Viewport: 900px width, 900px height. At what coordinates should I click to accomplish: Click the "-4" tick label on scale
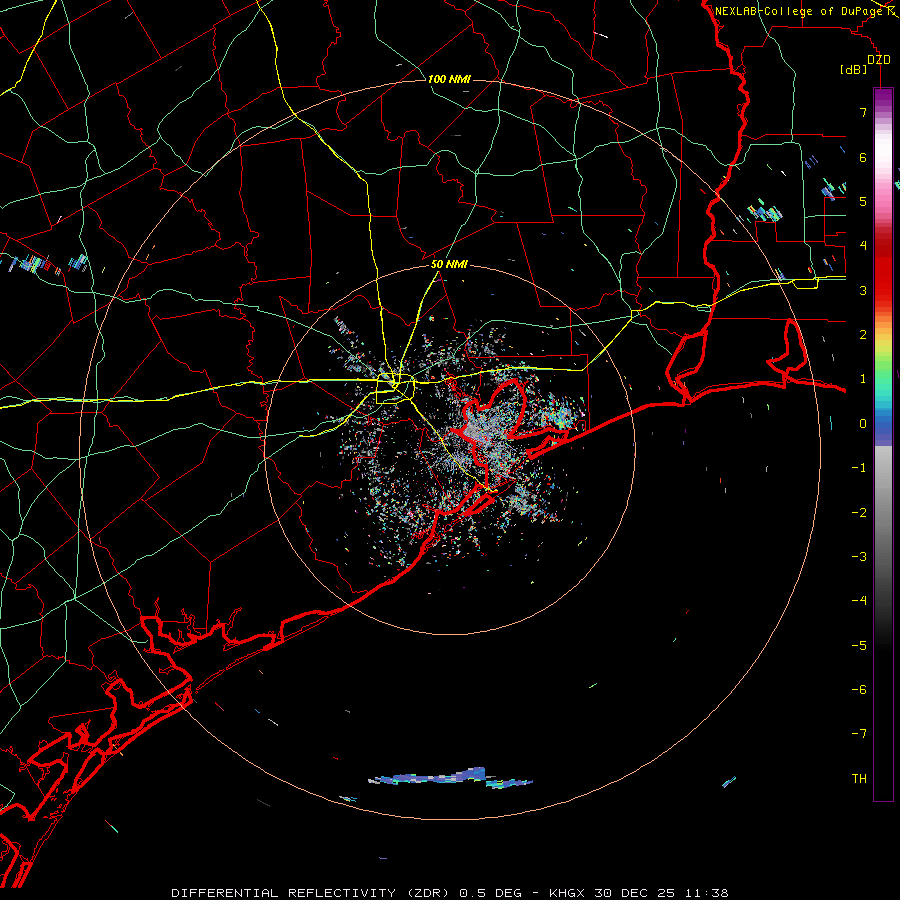tap(859, 600)
